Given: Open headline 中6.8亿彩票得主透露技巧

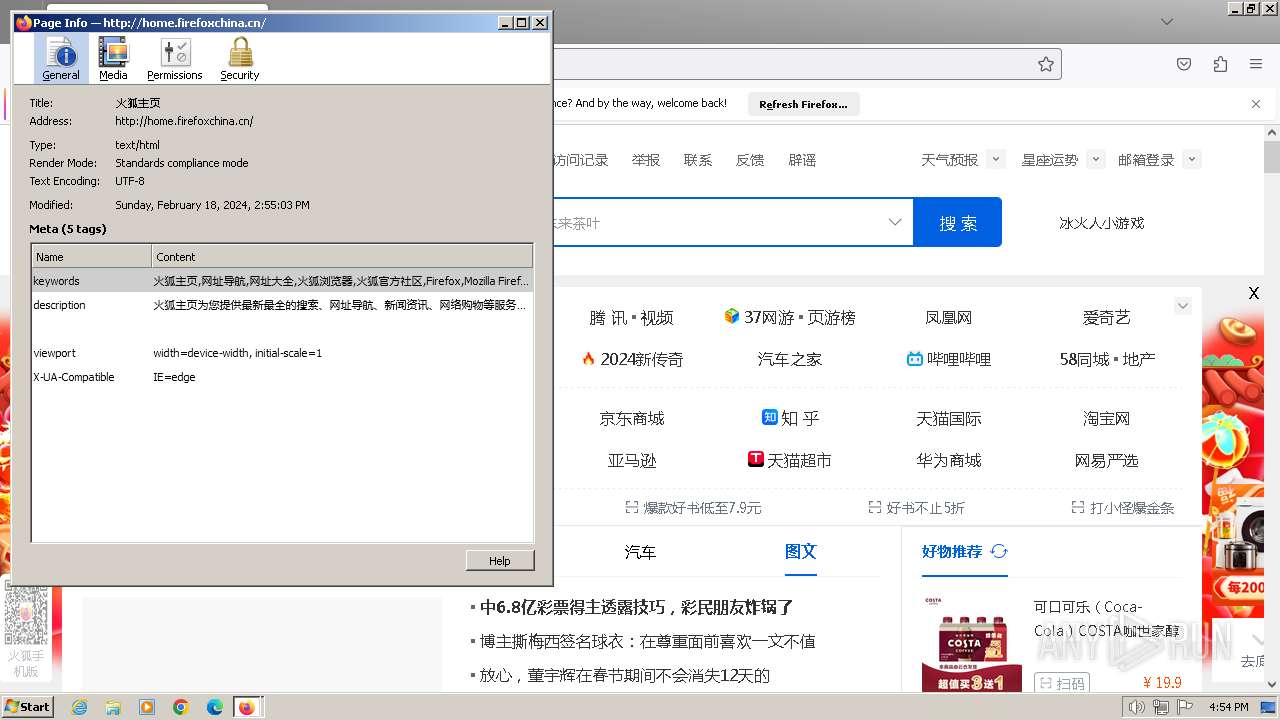Looking at the screenshot, I should (637, 607).
